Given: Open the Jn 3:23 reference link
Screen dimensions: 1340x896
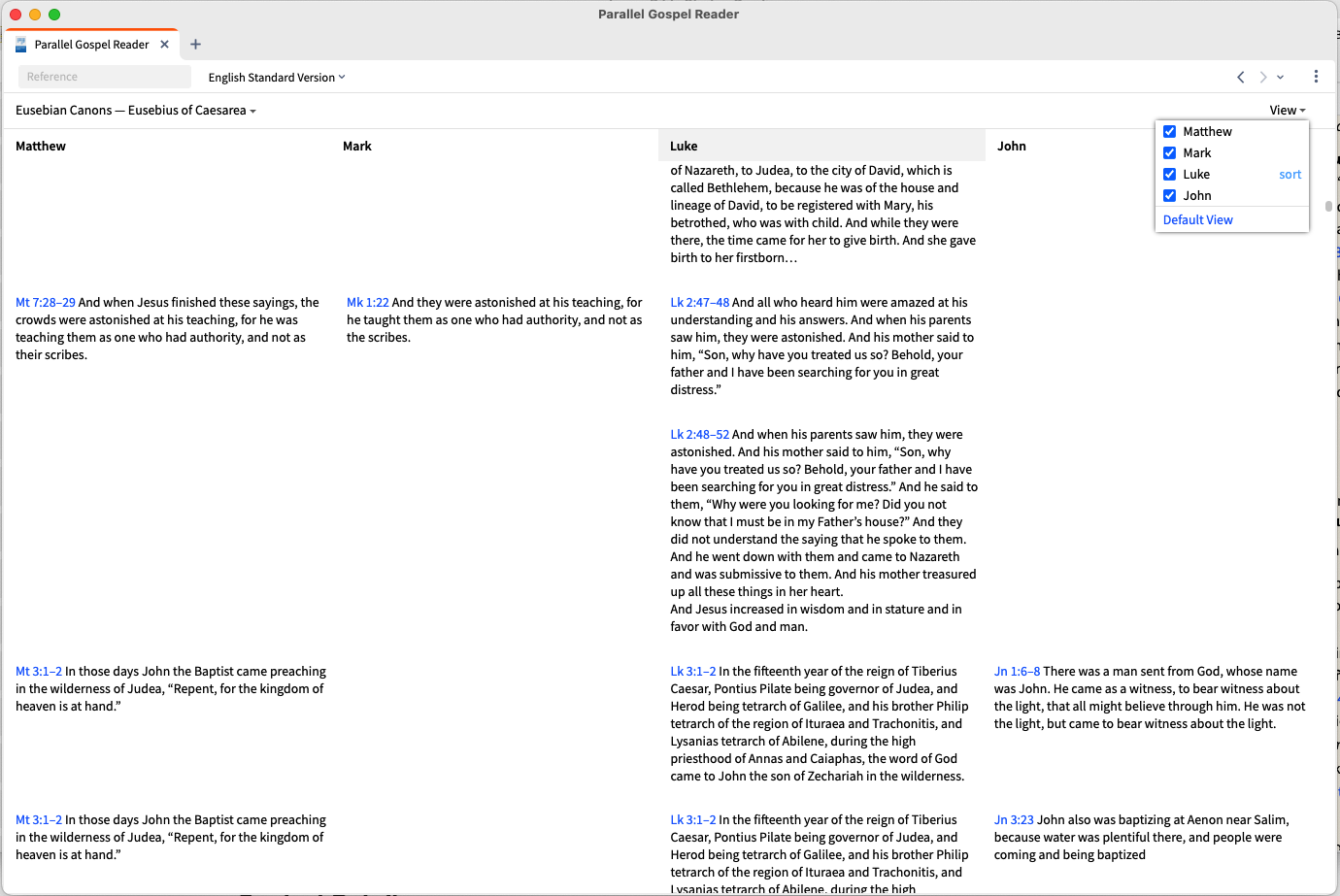Looking at the screenshot, I should (1014, 820).
